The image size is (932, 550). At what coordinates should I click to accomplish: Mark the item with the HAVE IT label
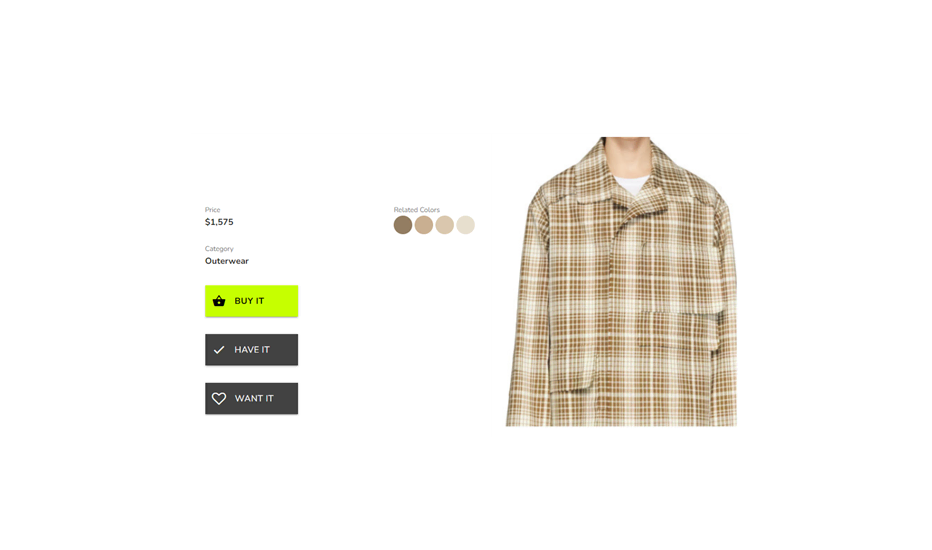(252, 350)
